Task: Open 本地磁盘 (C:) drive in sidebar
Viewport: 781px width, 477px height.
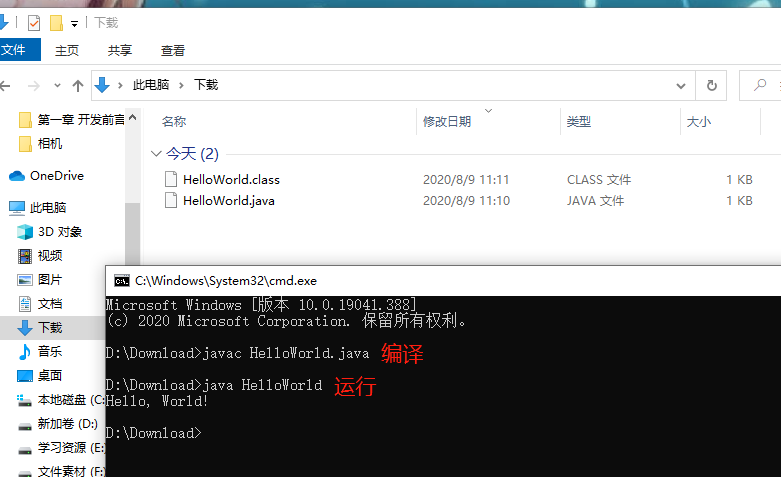Action: coord(61,399)
